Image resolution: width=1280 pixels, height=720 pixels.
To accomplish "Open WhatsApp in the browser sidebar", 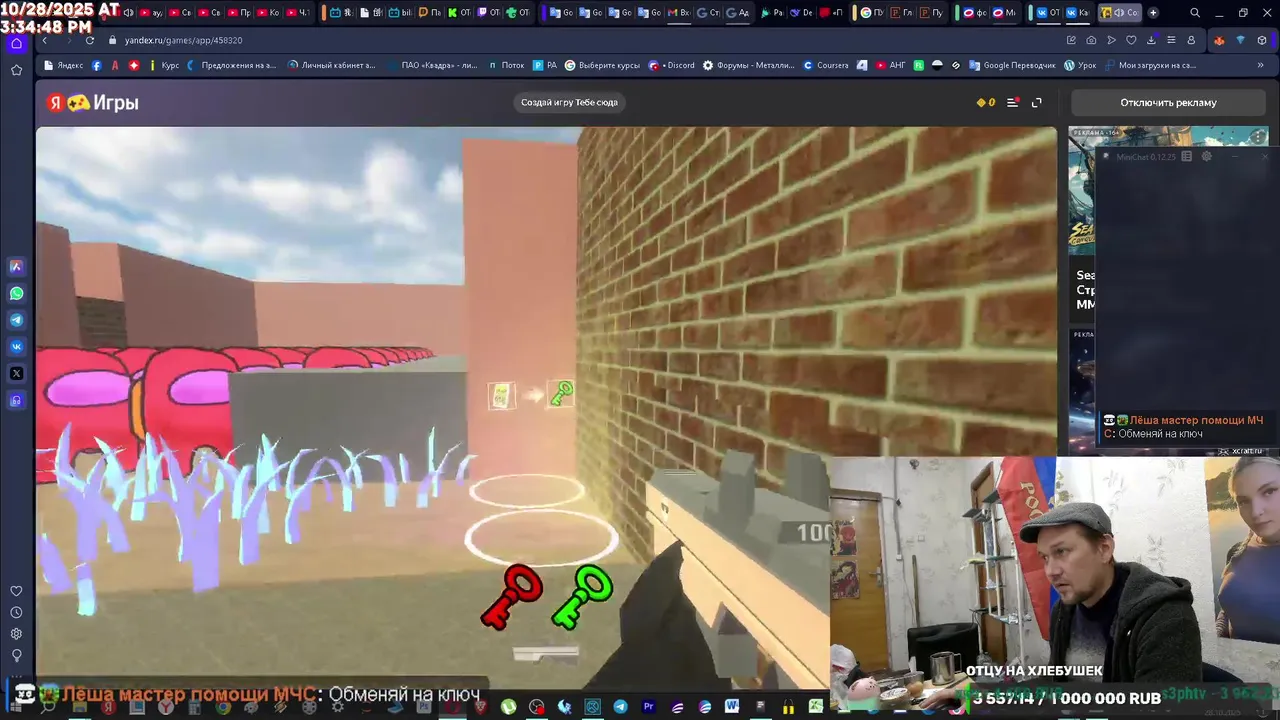I will pos(16,293).
